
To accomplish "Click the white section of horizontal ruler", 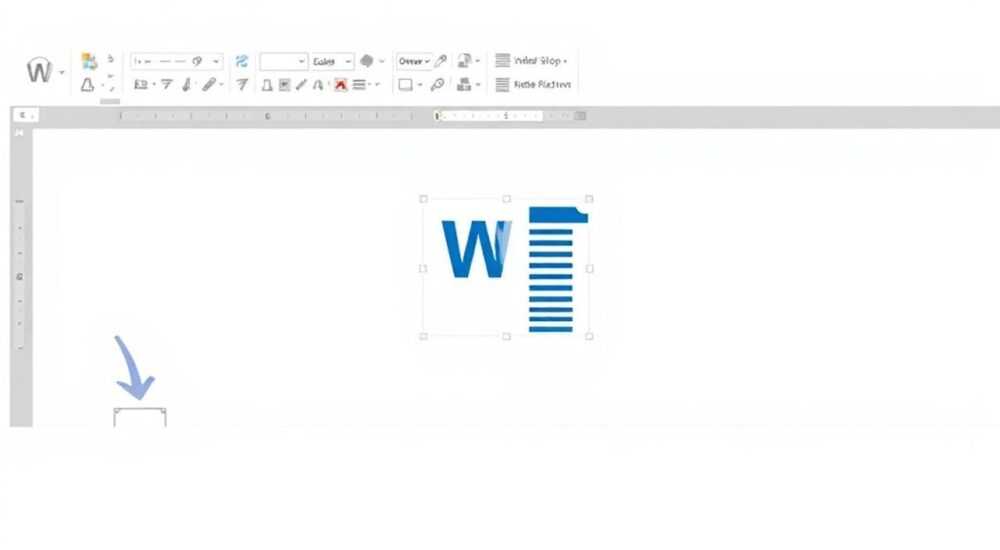I will (x=489, y=115).
